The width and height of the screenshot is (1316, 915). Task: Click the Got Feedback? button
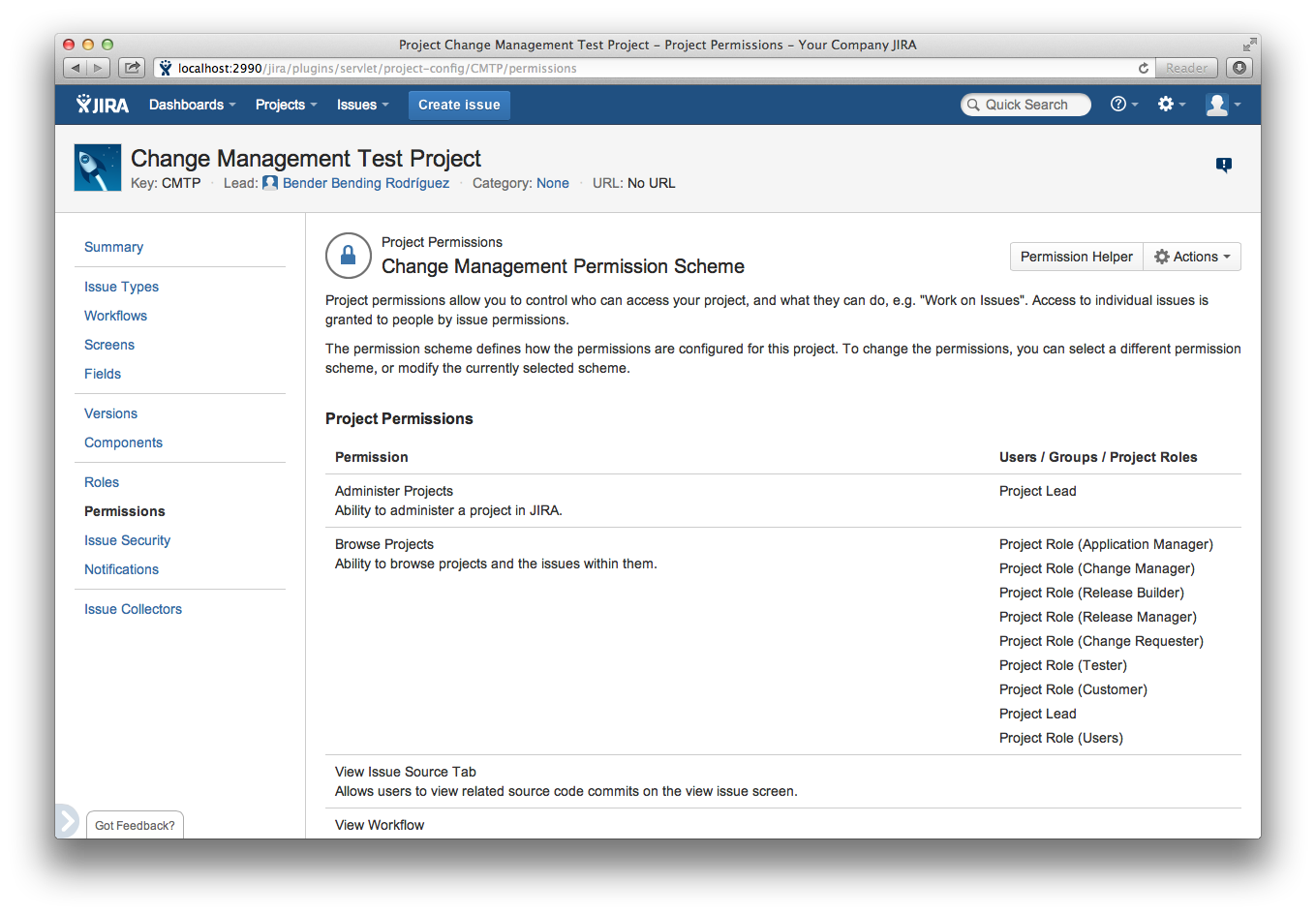coord(135,825)
